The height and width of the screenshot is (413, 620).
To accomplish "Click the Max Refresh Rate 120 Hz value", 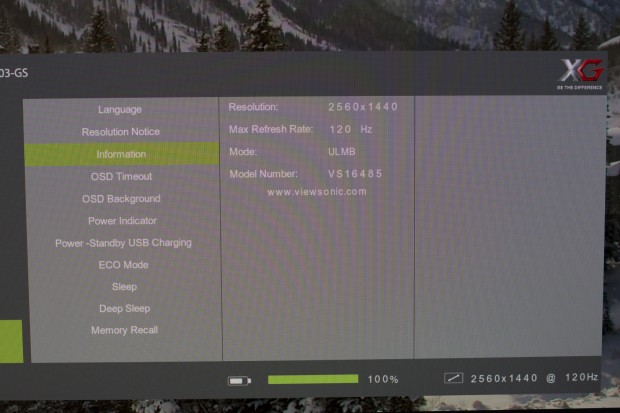I will coord(350,130).
